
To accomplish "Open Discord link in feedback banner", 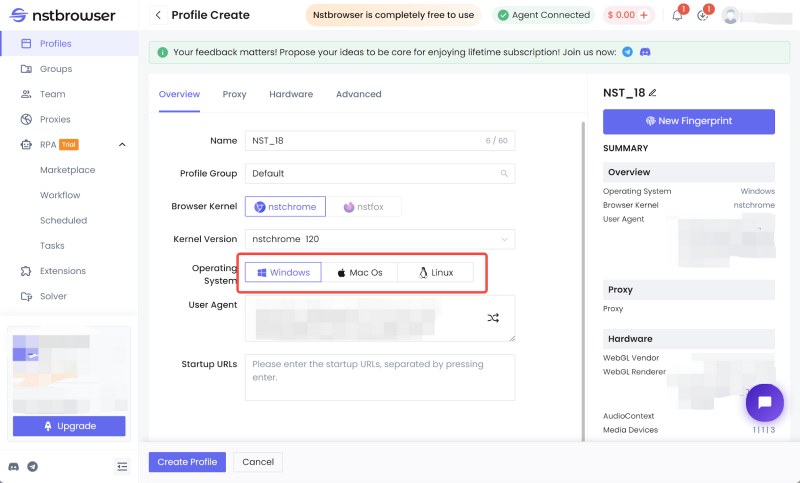I will (645, 52).
